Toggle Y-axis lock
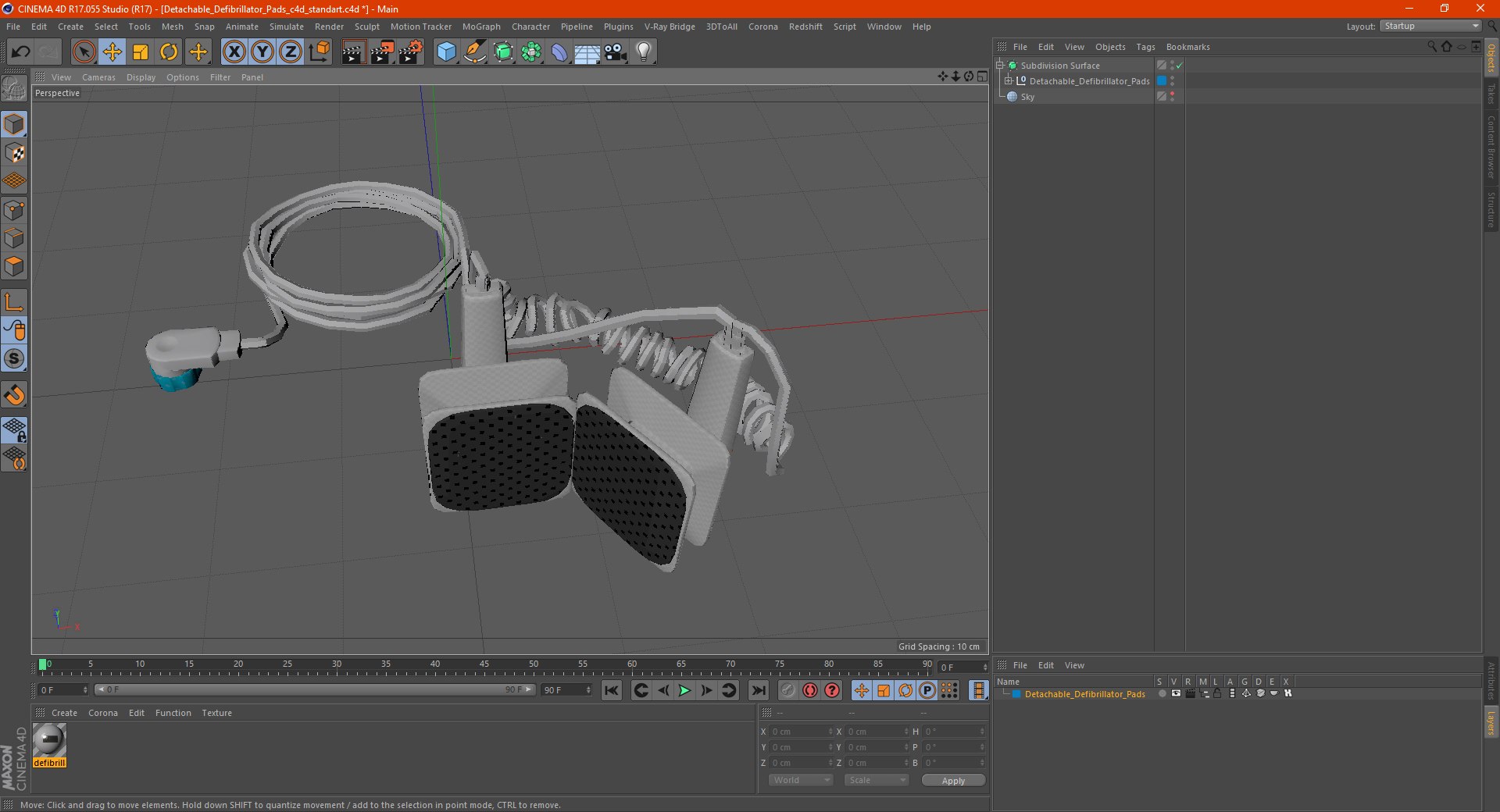This screenshot has height=812, width=1500. 262,52
